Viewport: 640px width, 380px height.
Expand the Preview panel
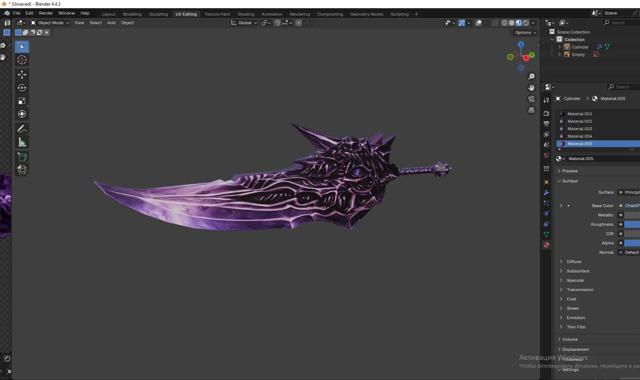(x=570, y=171)
